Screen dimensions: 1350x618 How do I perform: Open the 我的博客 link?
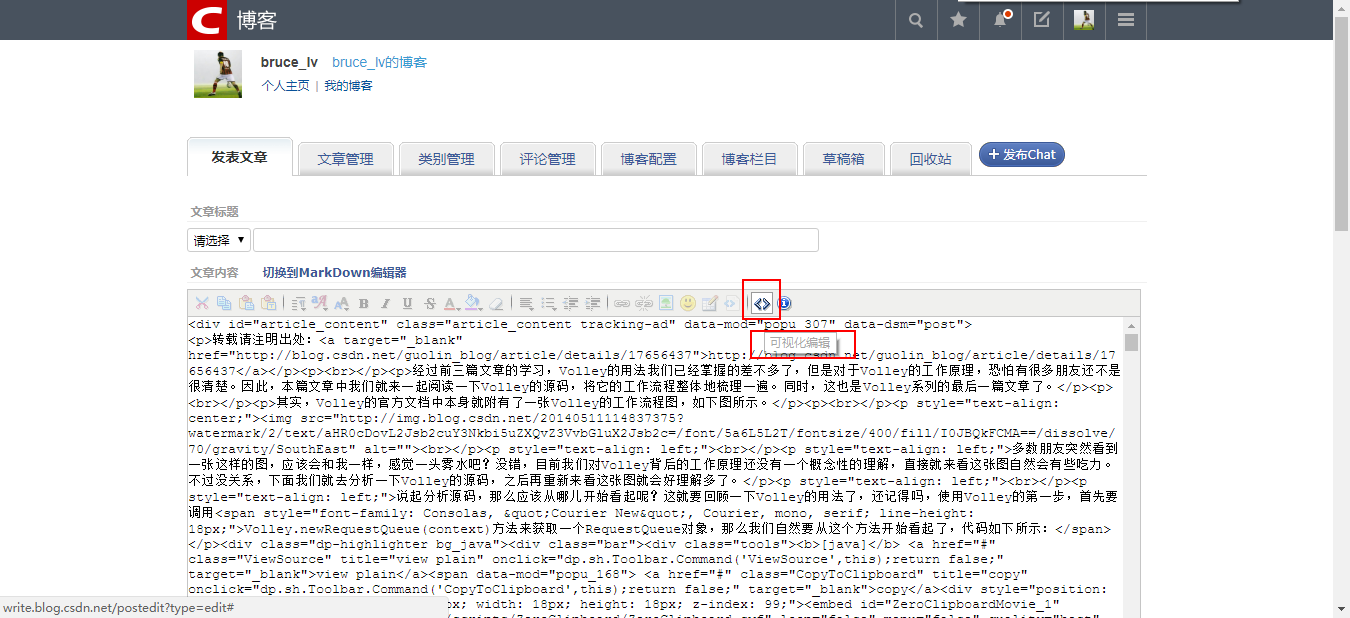point(348,86)
